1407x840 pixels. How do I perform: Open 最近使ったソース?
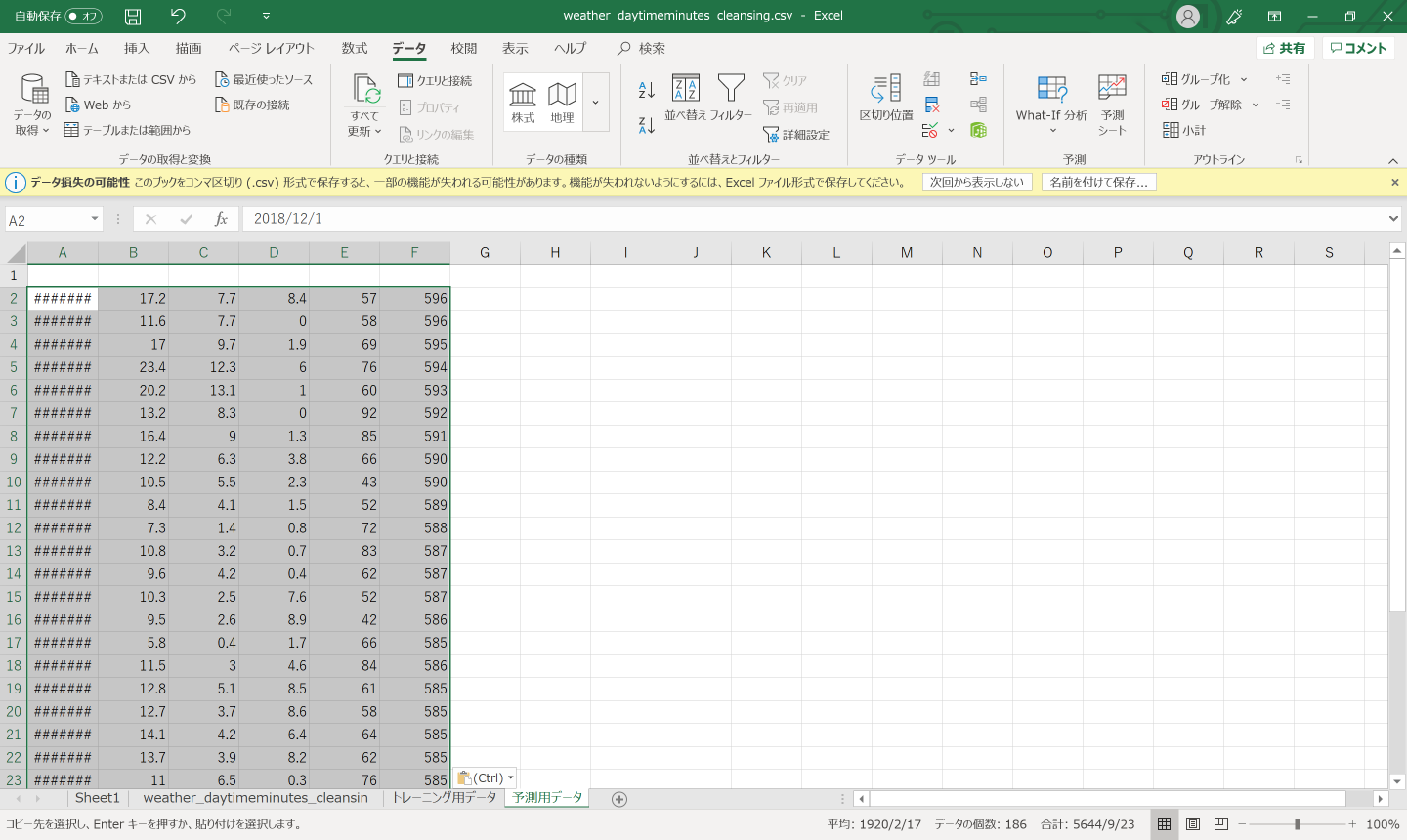pyautogui.click(x=264, y=79)
